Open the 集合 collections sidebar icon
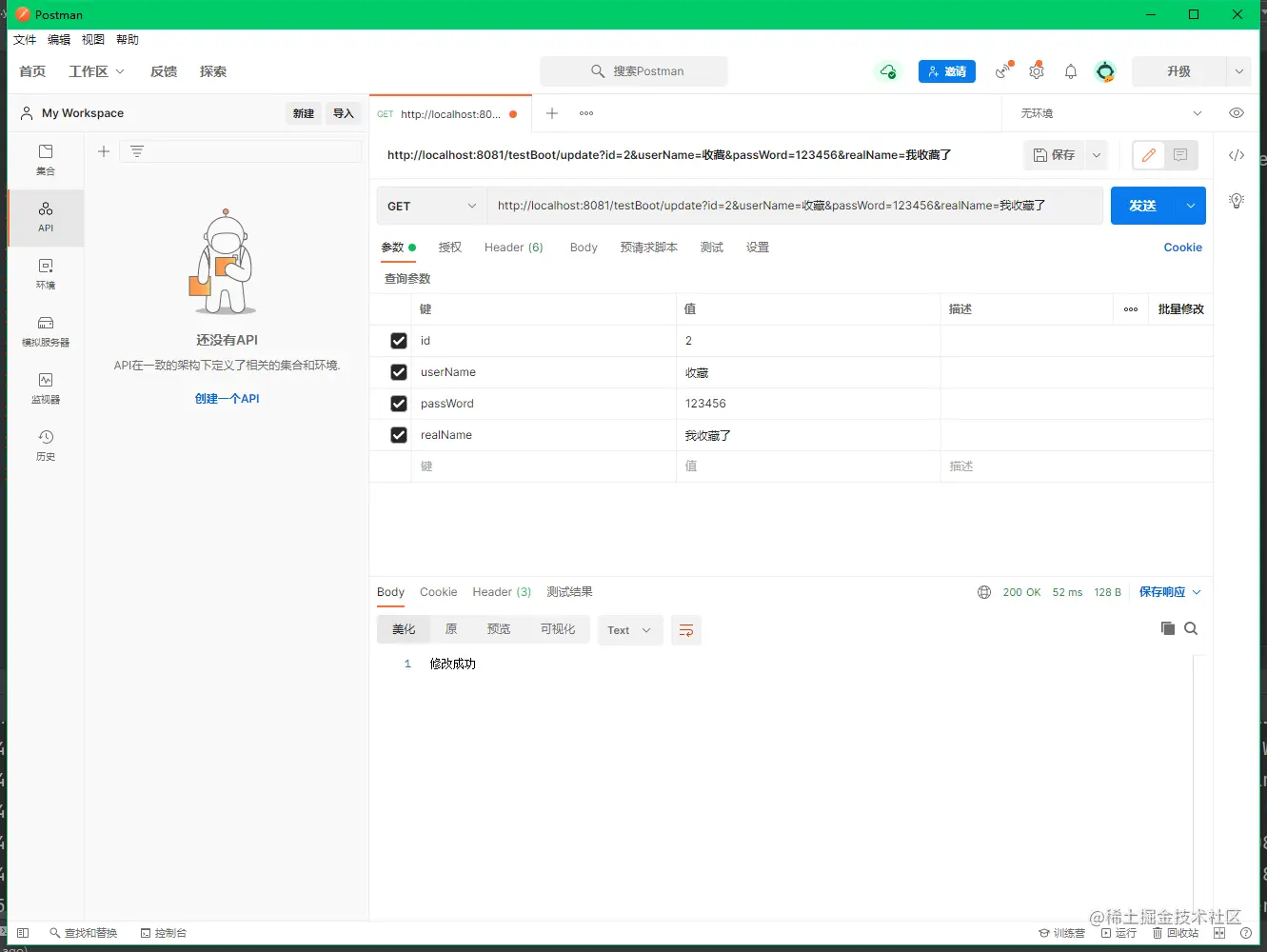The width and height of the screenshot is (1267, 952). point(46,160)
